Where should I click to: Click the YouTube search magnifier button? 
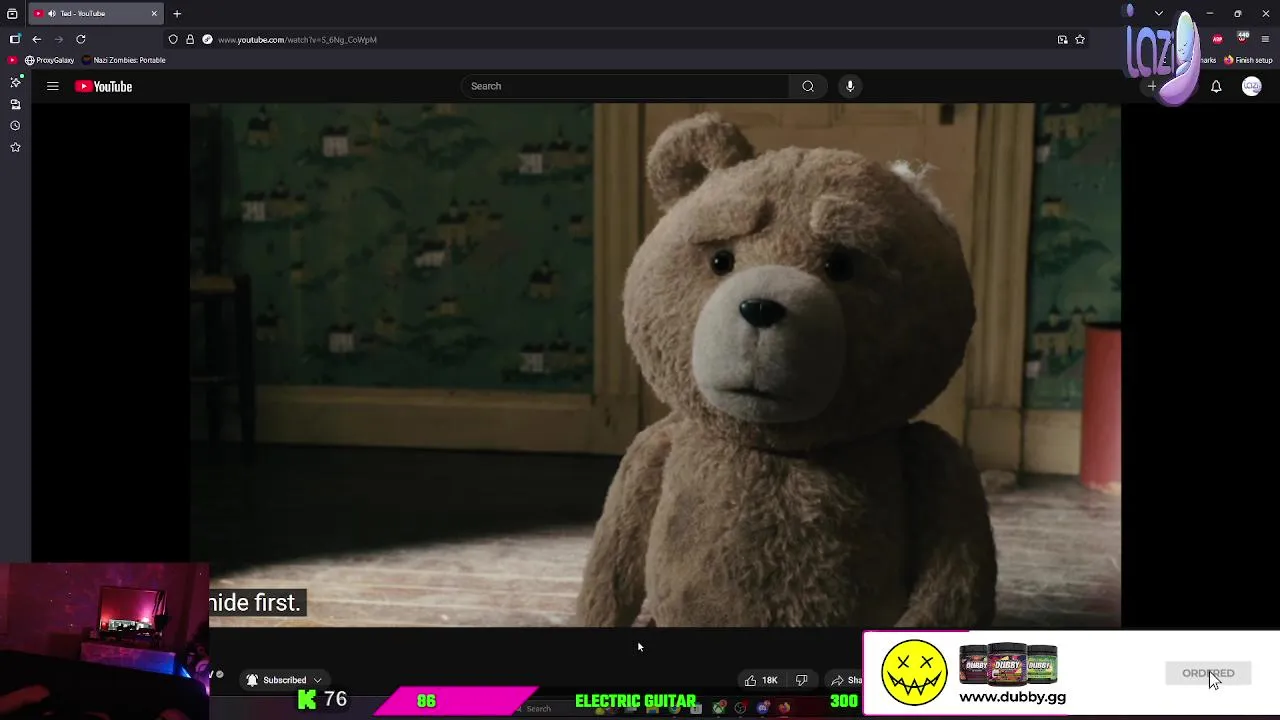click(808, 86)
